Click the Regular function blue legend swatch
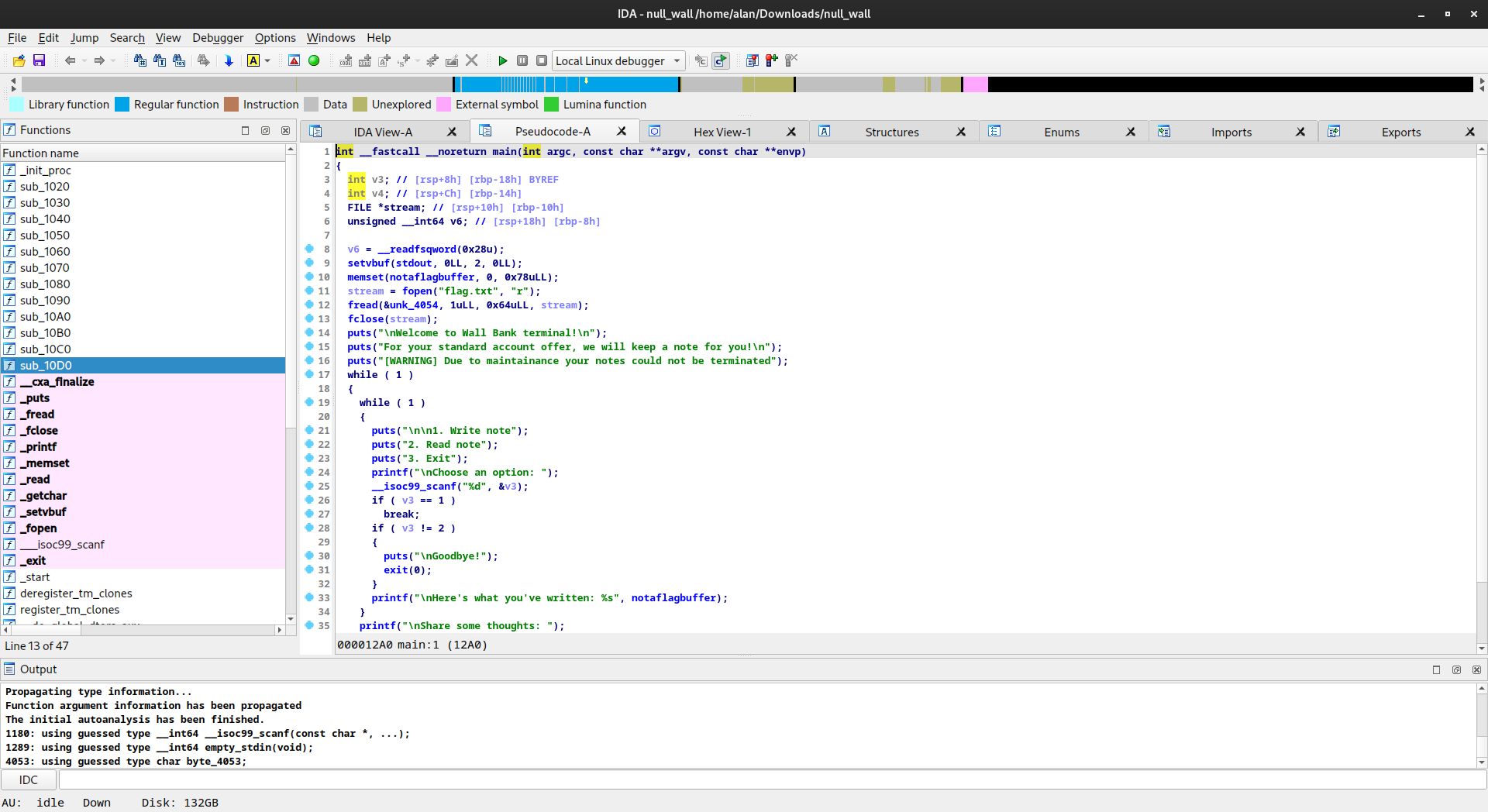This screenshot has height=812, width=1488. pos(122,104)
